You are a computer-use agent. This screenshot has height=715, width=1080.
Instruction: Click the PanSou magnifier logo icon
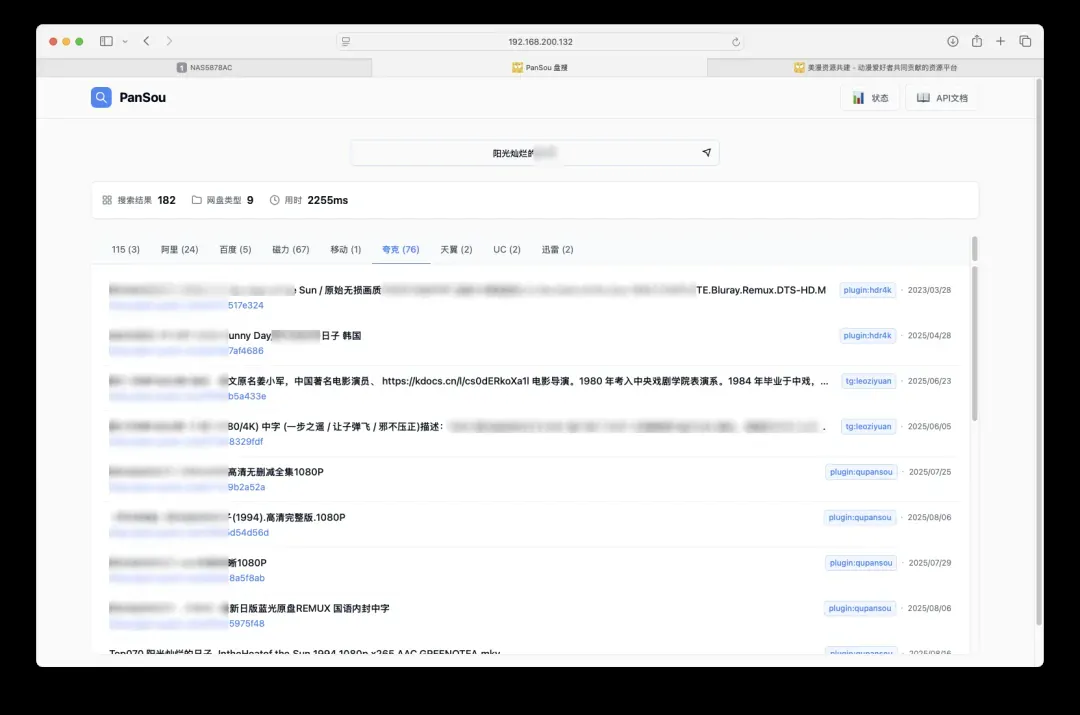pyautogui.click(x=101, y=98)
